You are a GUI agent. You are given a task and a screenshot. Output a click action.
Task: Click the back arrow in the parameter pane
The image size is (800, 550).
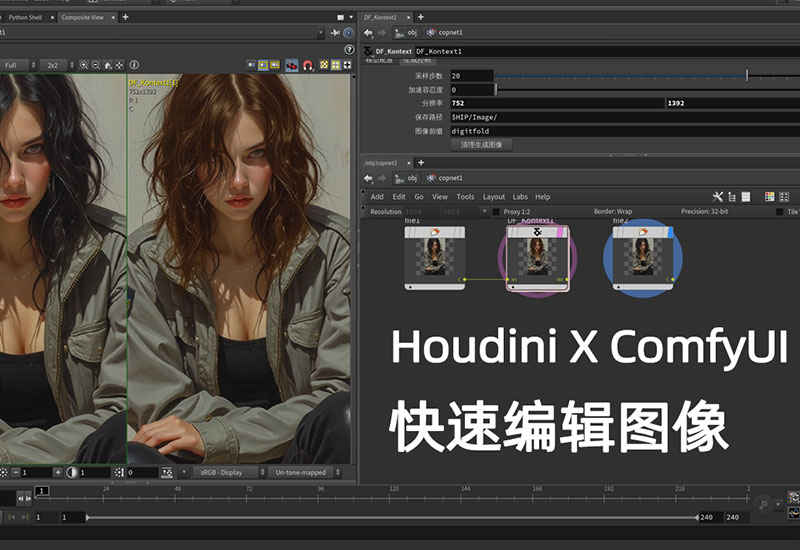tap(368, 33)
